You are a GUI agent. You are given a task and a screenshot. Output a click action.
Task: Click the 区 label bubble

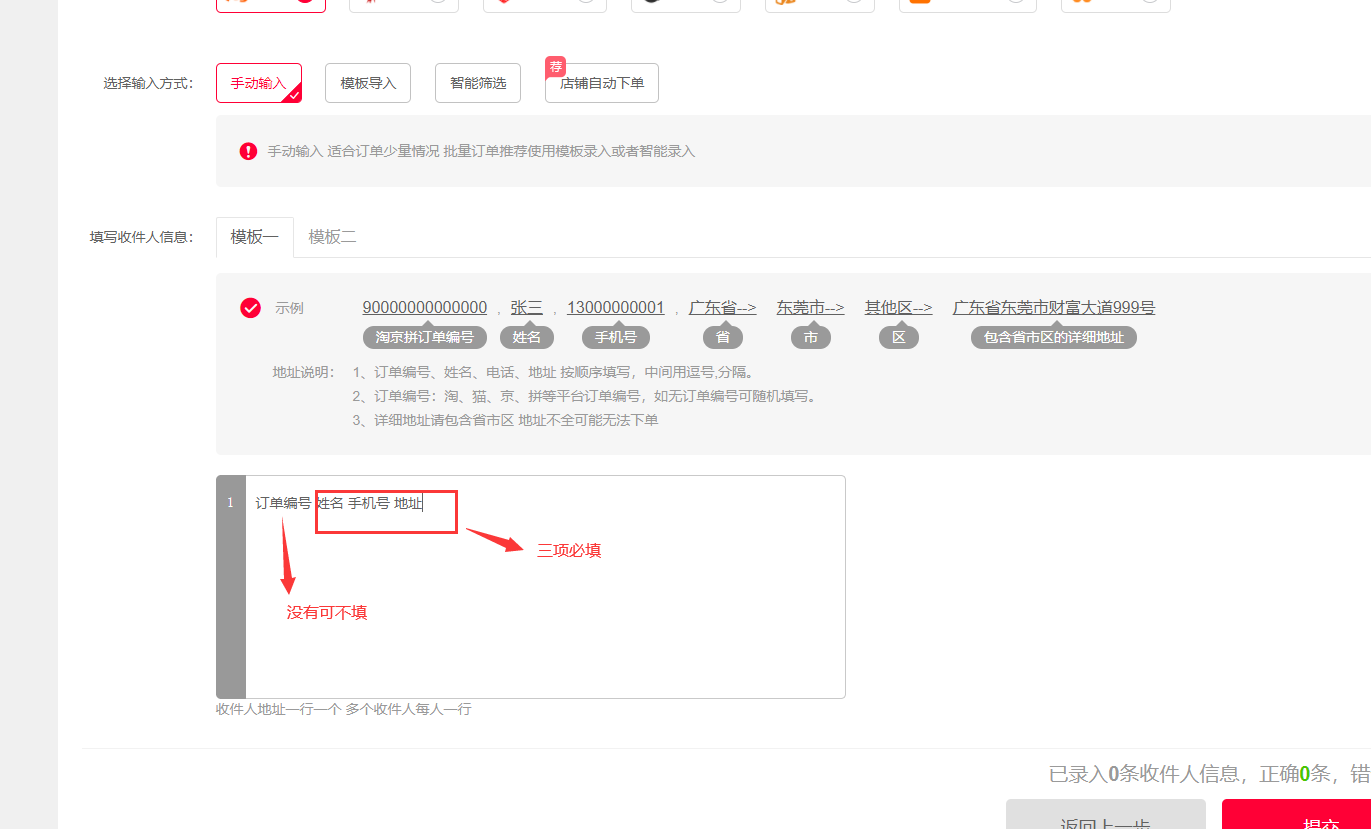[x=899, y=338]
